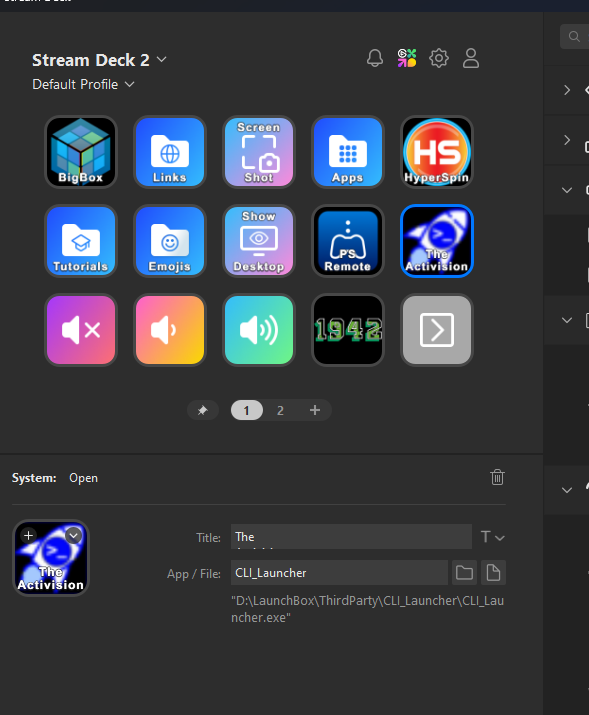Select the Show Desktop key
Viewport: 589px width, 715px height.
click(259, 241)
